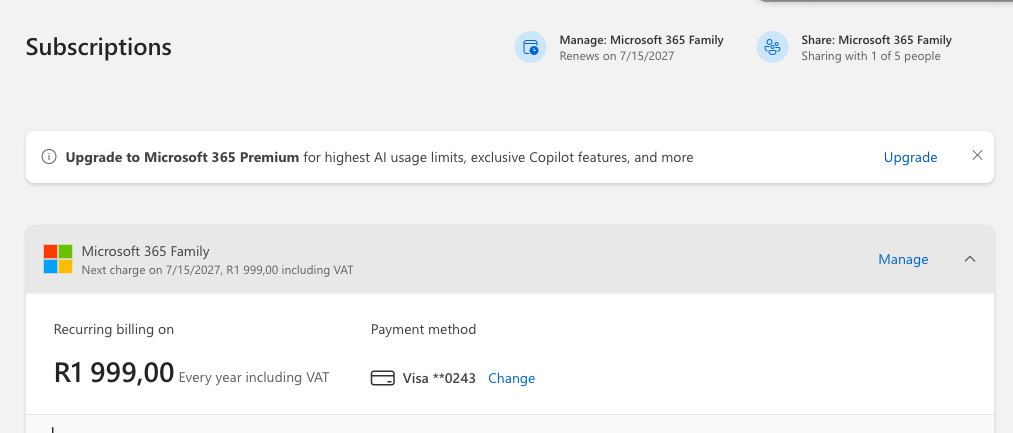Click the 'Renews on 7/15/2027' text
The image size is (1013, 433).
click(616, 56)
